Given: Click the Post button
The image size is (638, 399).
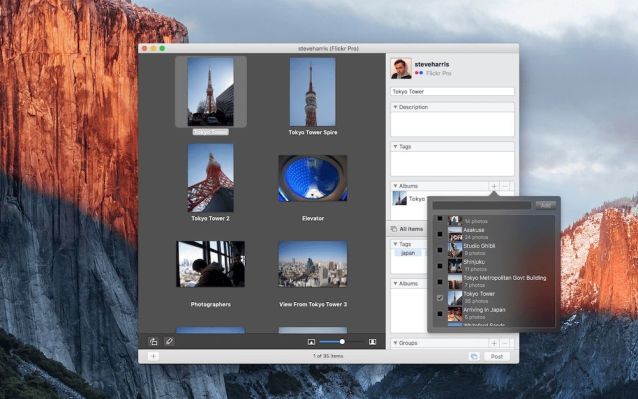Looking at the screenshot, I should point(497,357).
